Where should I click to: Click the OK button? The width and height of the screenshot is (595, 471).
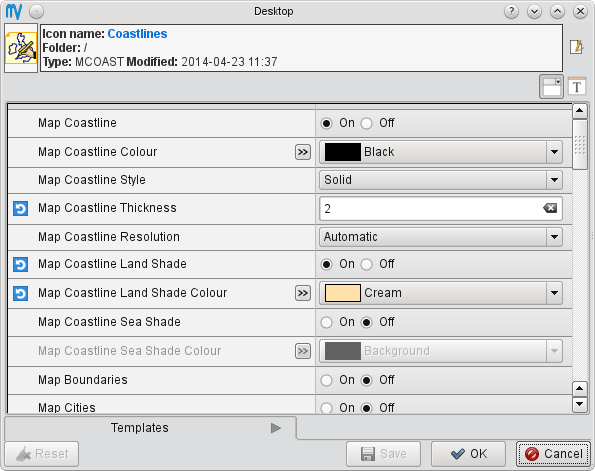[x=469, y=454]
